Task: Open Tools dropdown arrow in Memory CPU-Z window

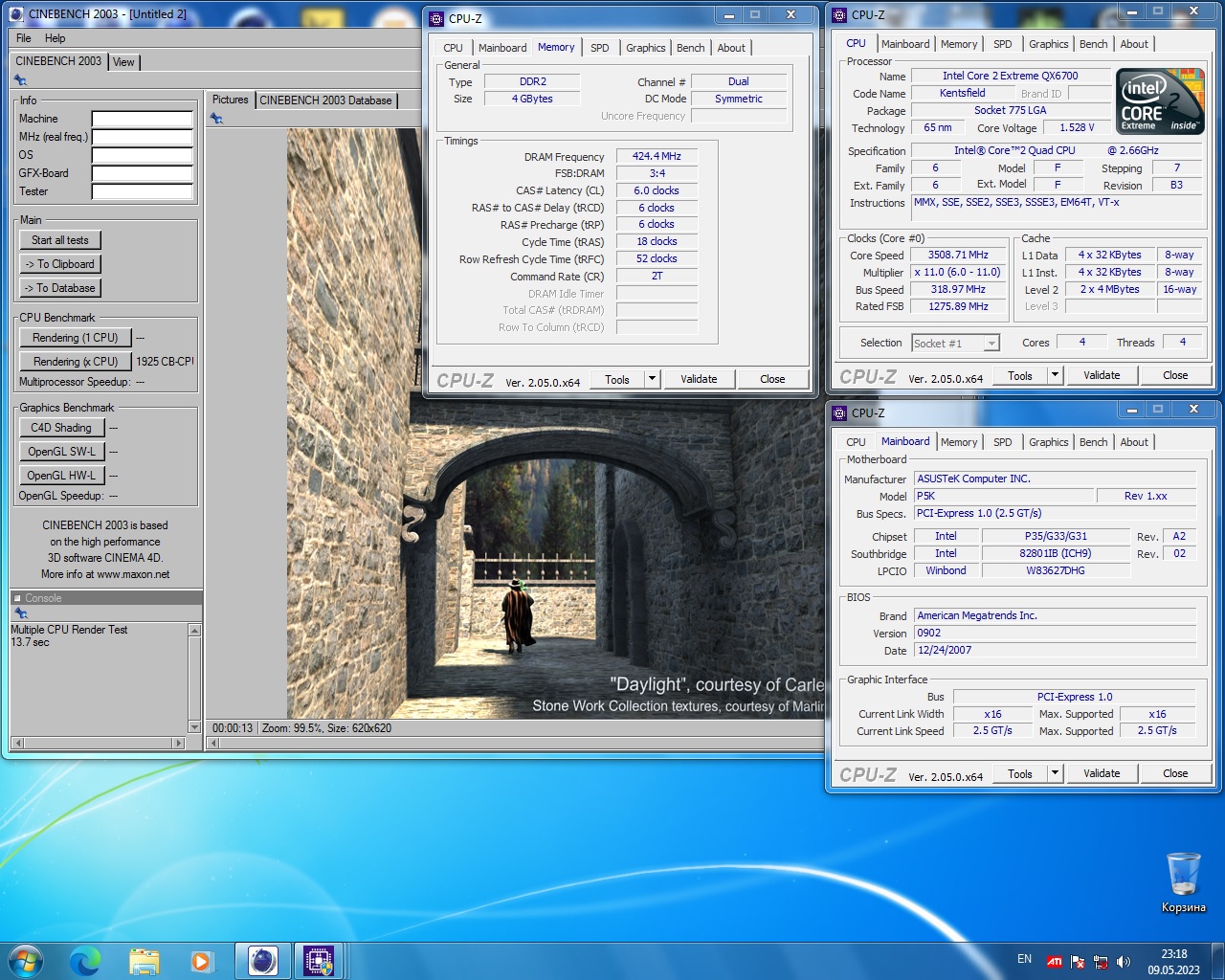Action: pos(653,379)
